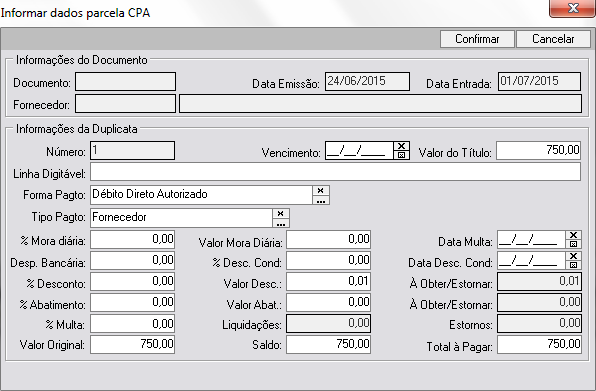Click the Liquidações read-only field

[328, 324]
